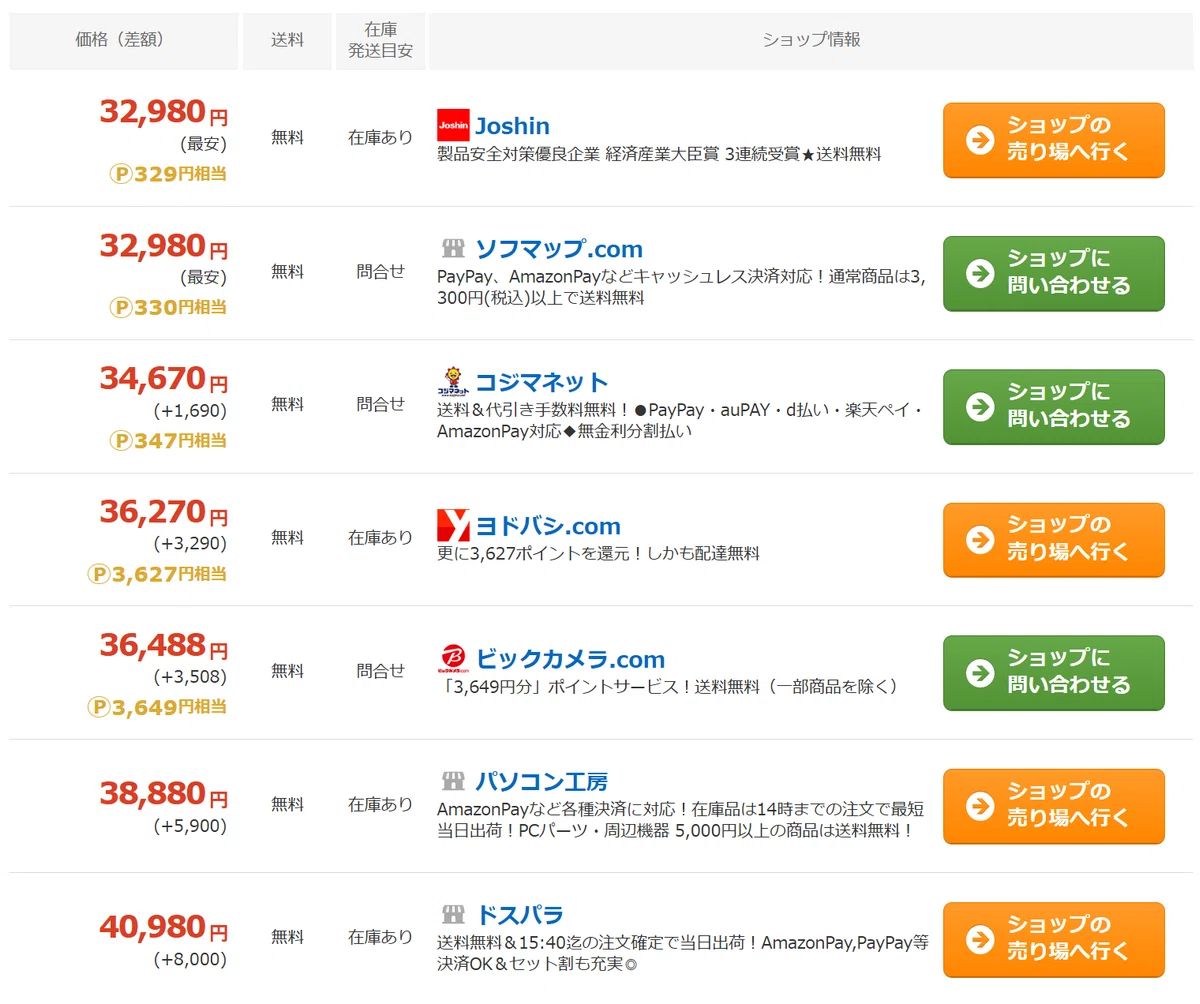Click 在庫あり in the Joshin row
This screenshot has height=1004, width=1200.
point(380,138)
